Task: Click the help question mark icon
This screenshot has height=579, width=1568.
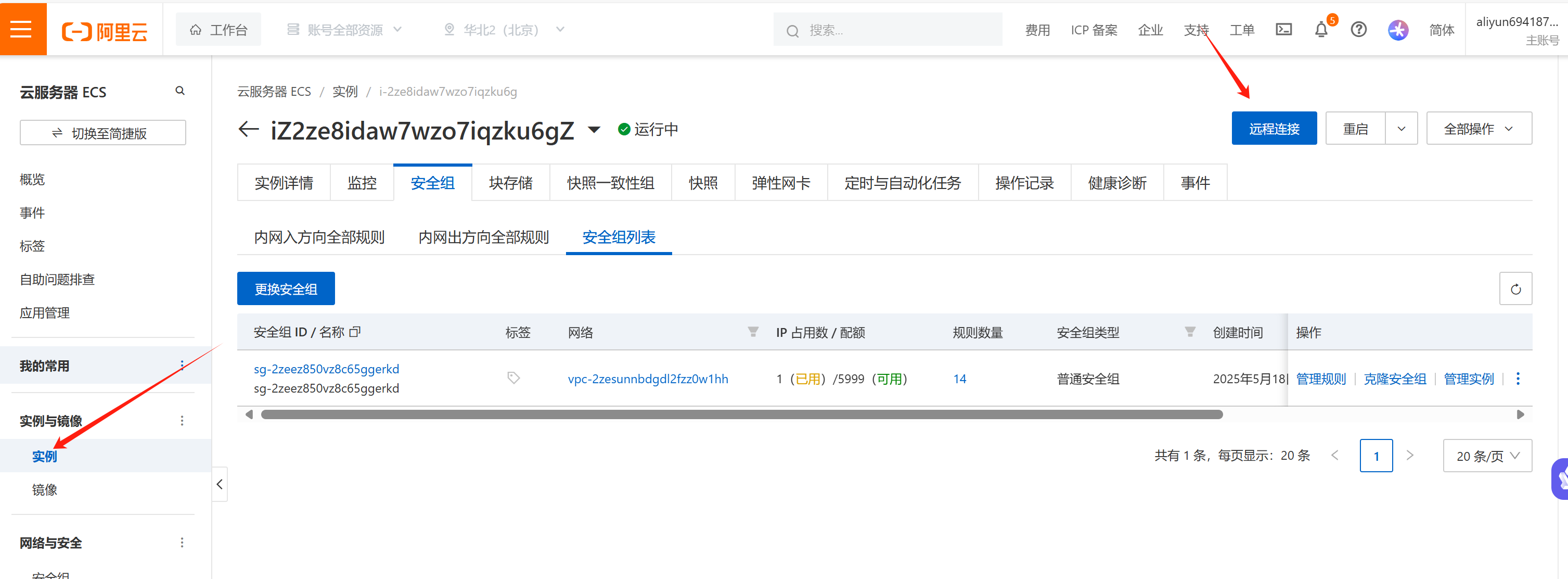Action: click(1358, 29)
